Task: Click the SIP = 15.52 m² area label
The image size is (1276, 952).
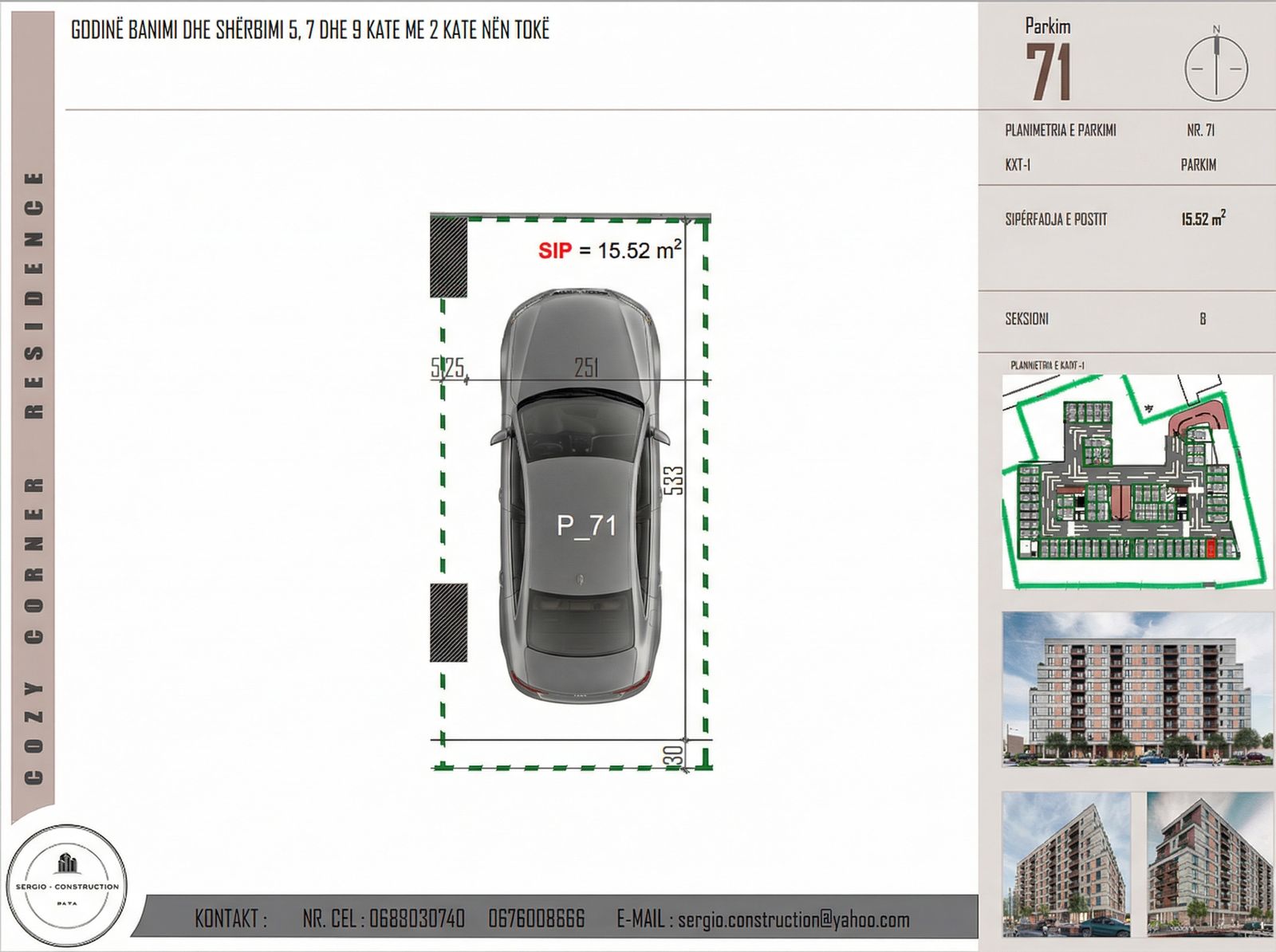Action: point(609,250)
